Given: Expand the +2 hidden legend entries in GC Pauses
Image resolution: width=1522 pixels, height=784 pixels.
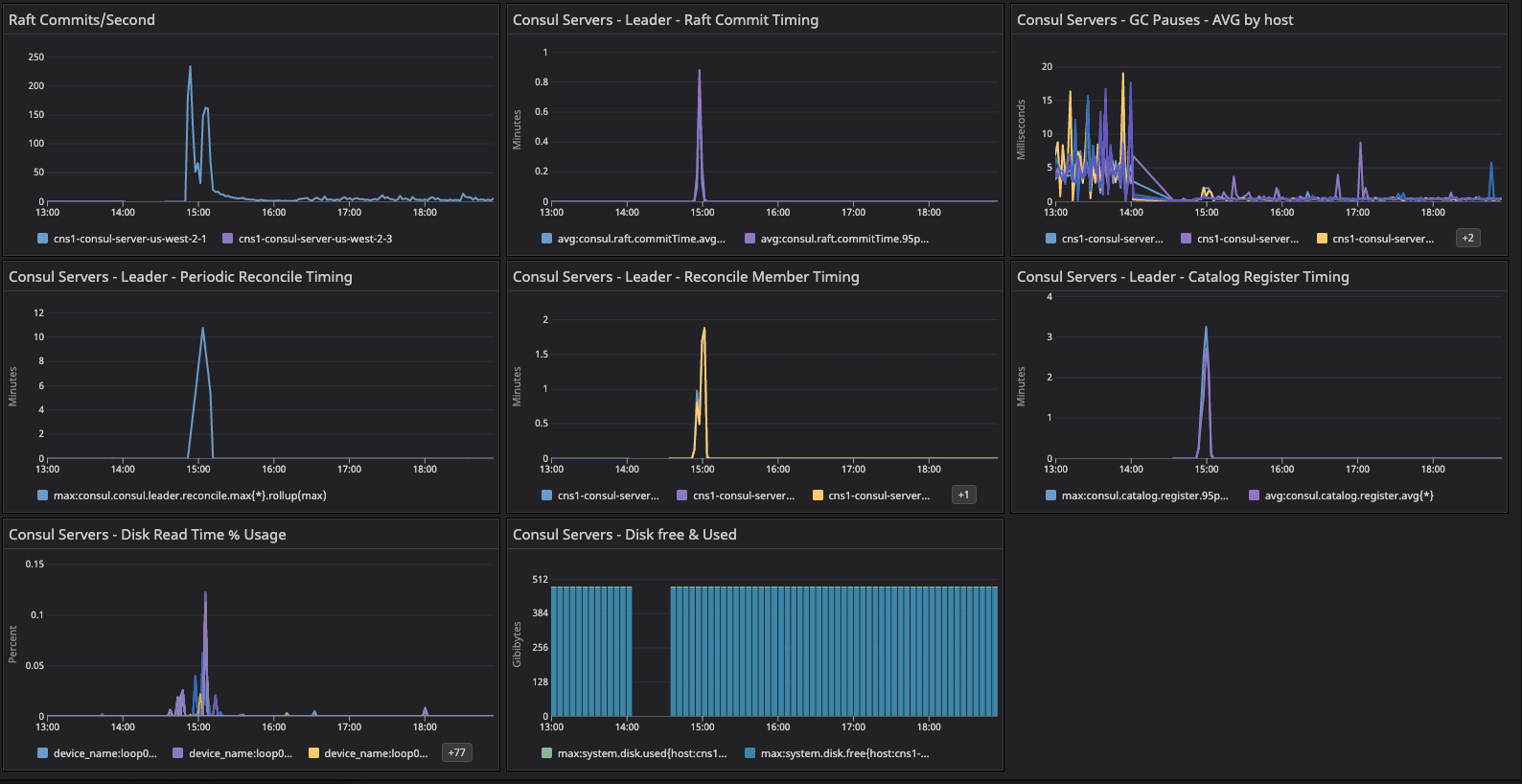Looking at the screenshot, I should click(x=1467, y=238).
